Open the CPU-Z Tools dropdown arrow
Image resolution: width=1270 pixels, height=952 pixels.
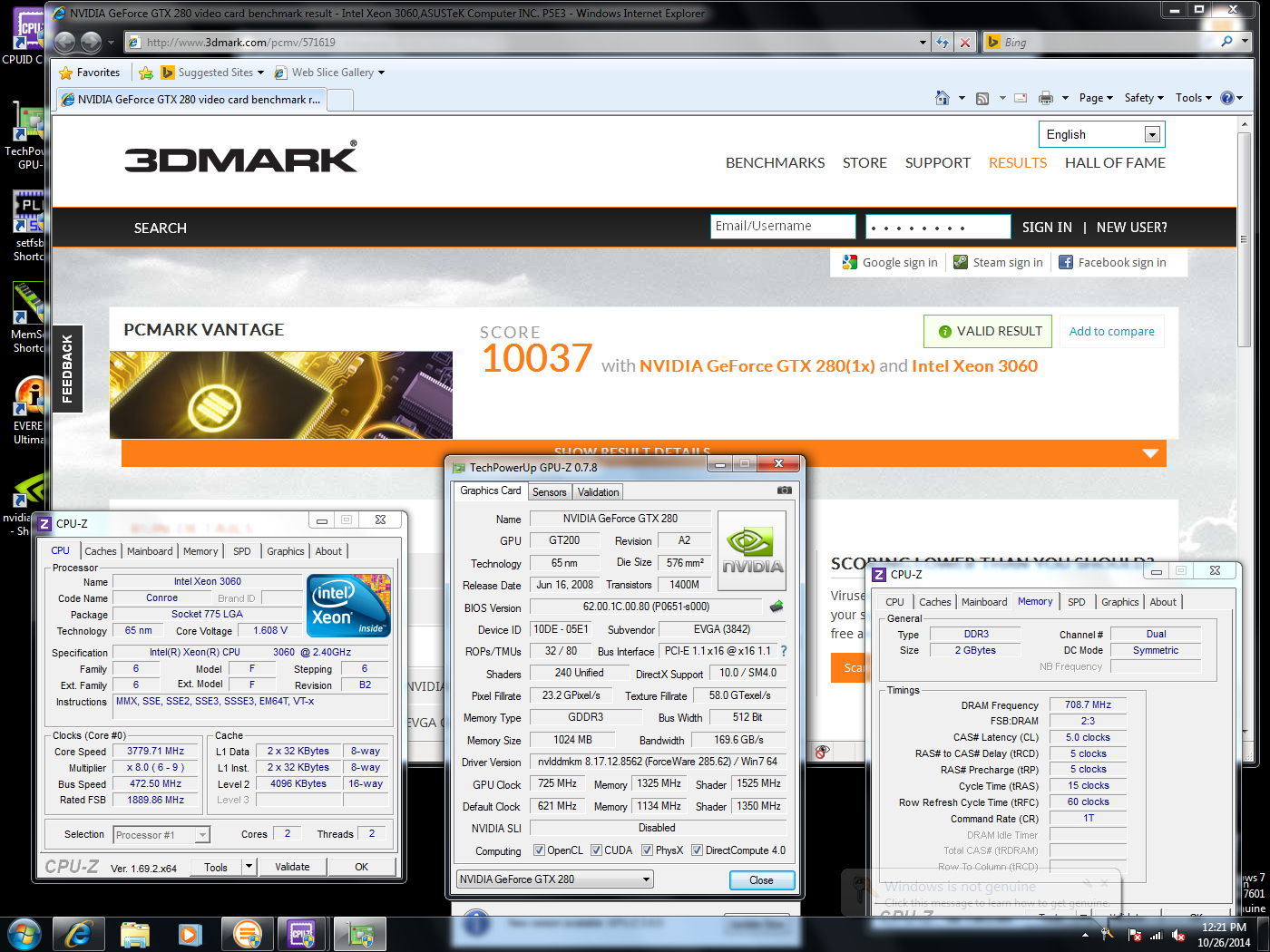click(249, 867)
